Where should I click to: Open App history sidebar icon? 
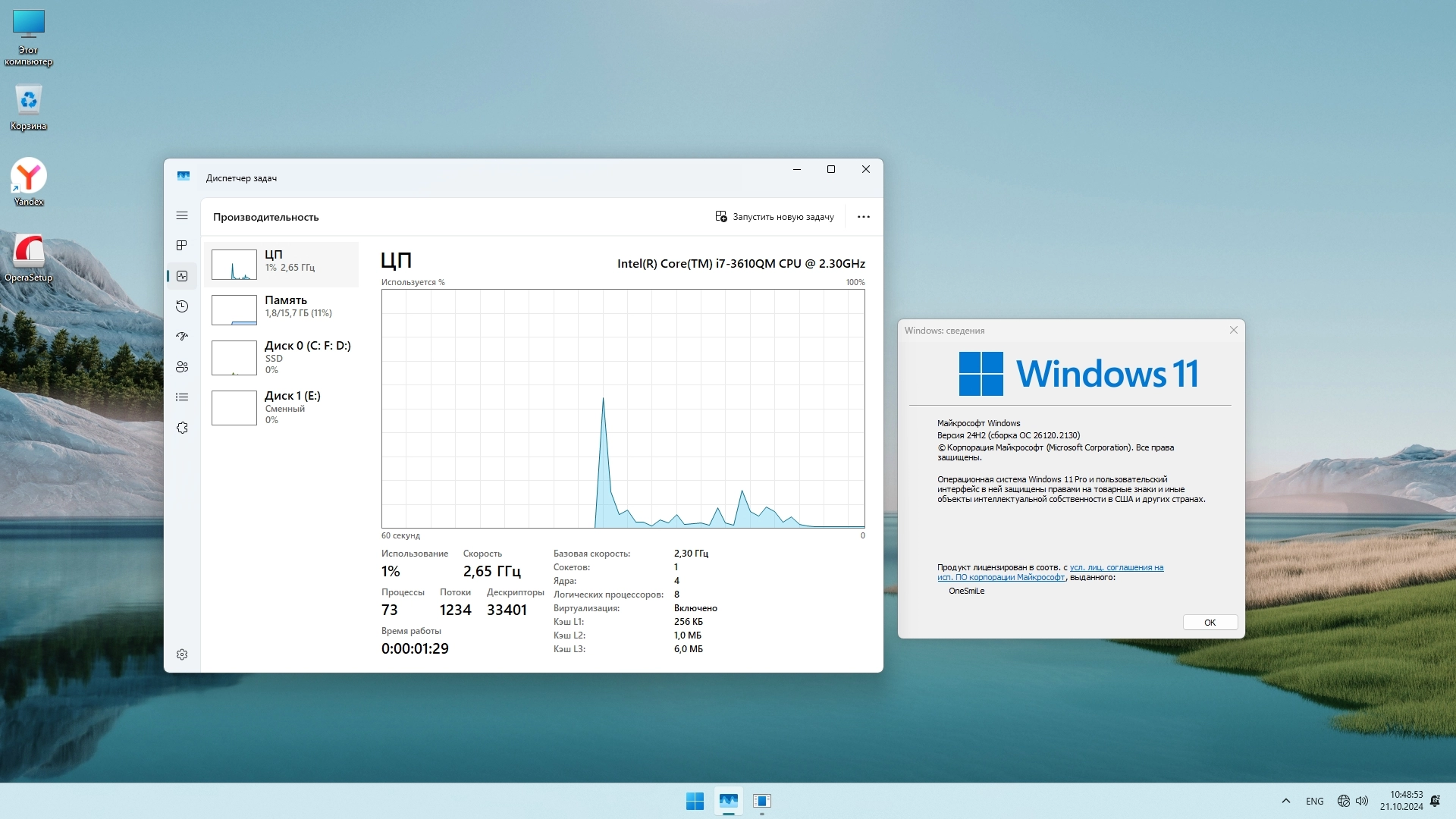[182, 306]
